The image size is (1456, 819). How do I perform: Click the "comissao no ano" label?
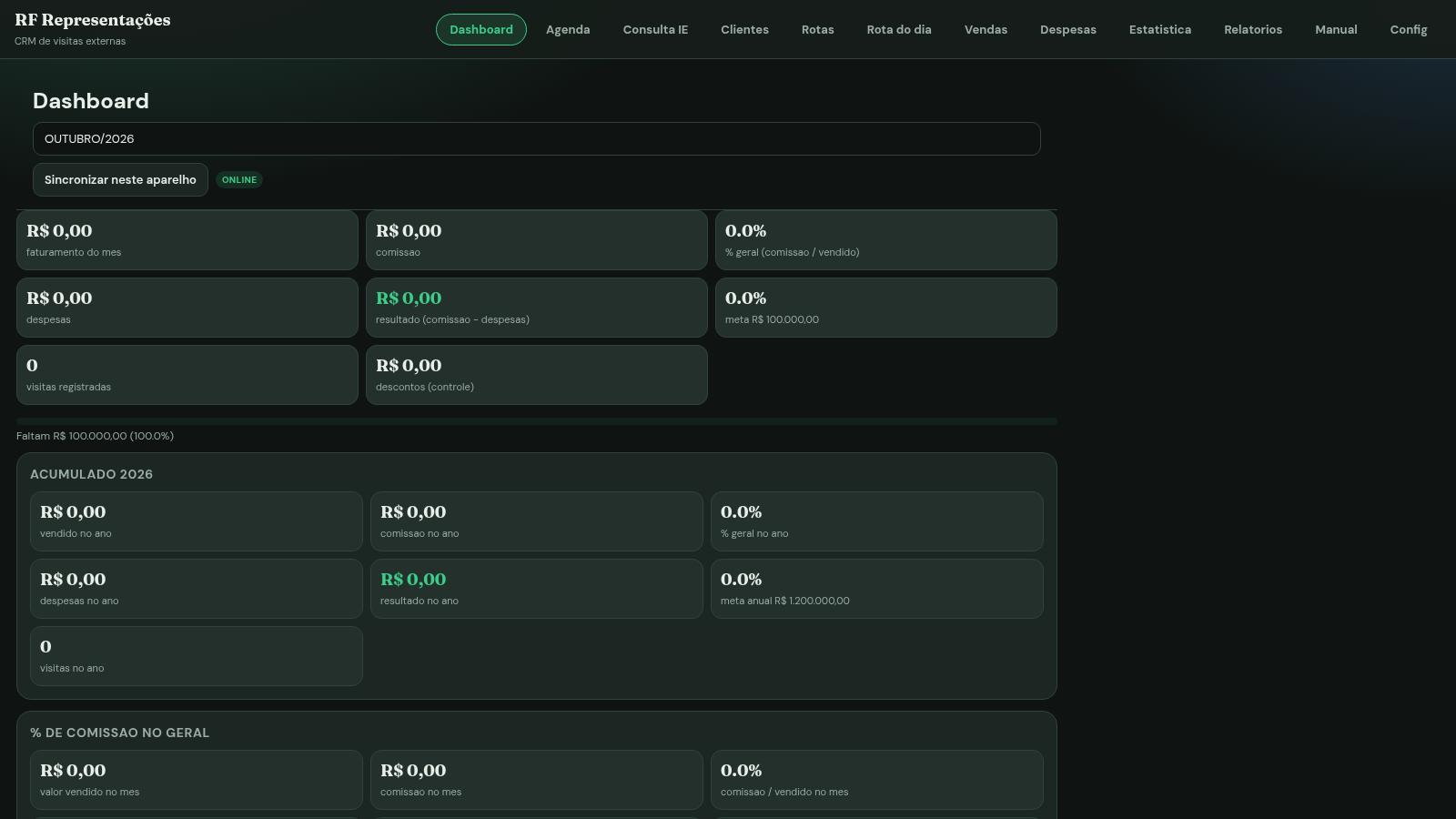(420, 534)
